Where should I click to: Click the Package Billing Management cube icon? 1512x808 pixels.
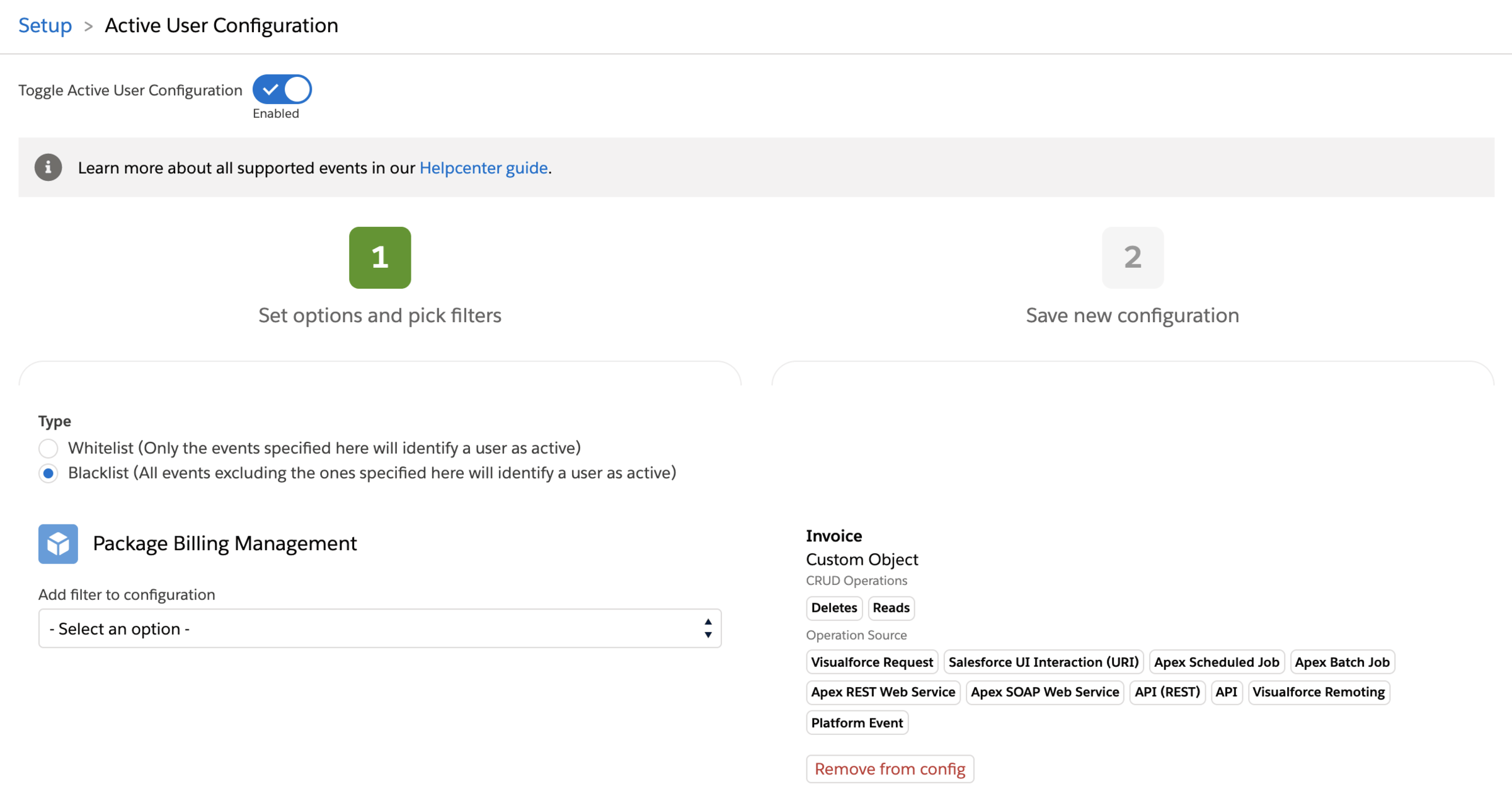click(x=58, y=543)
